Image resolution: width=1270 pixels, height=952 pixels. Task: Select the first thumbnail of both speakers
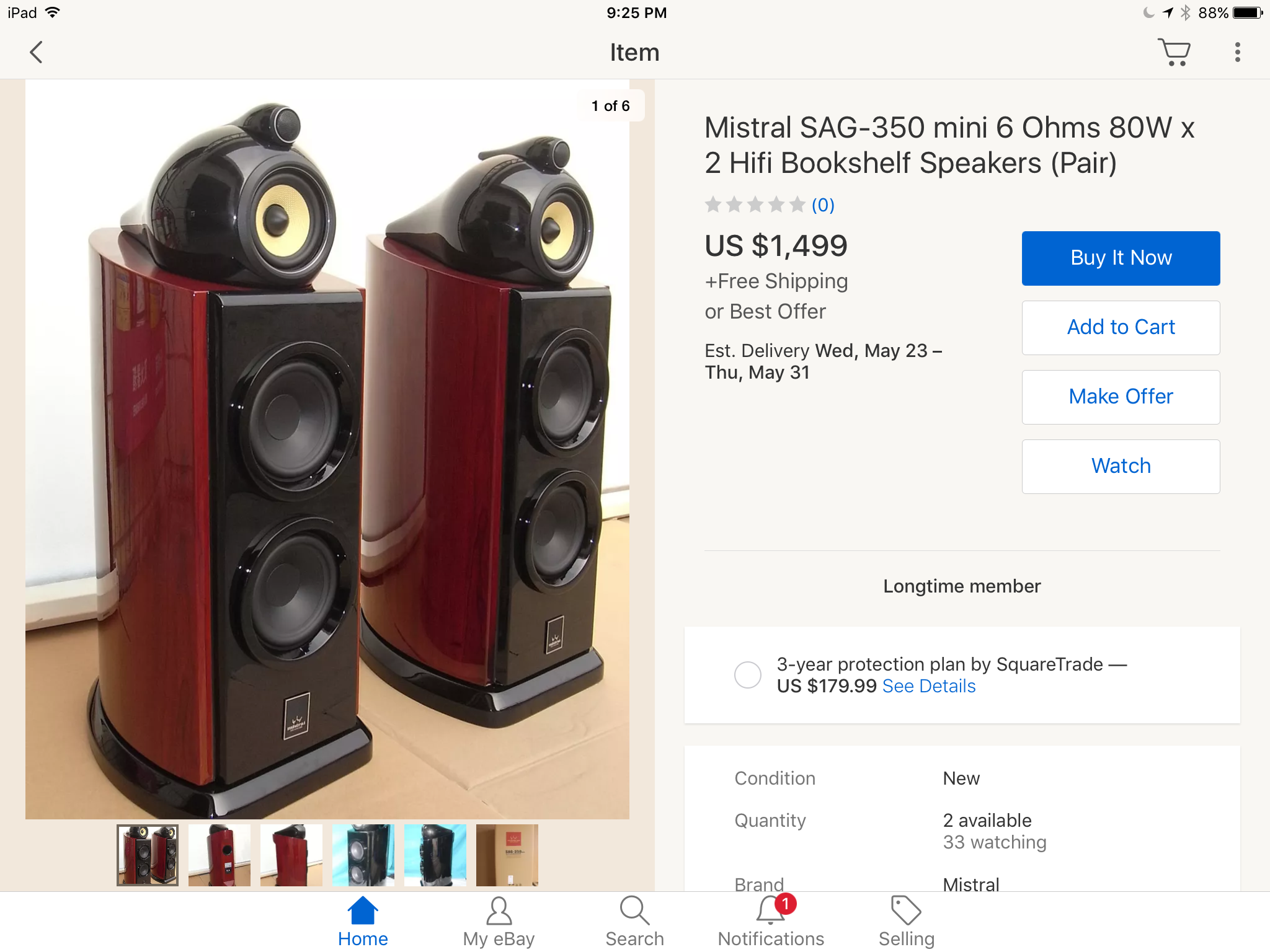point(148,855)
